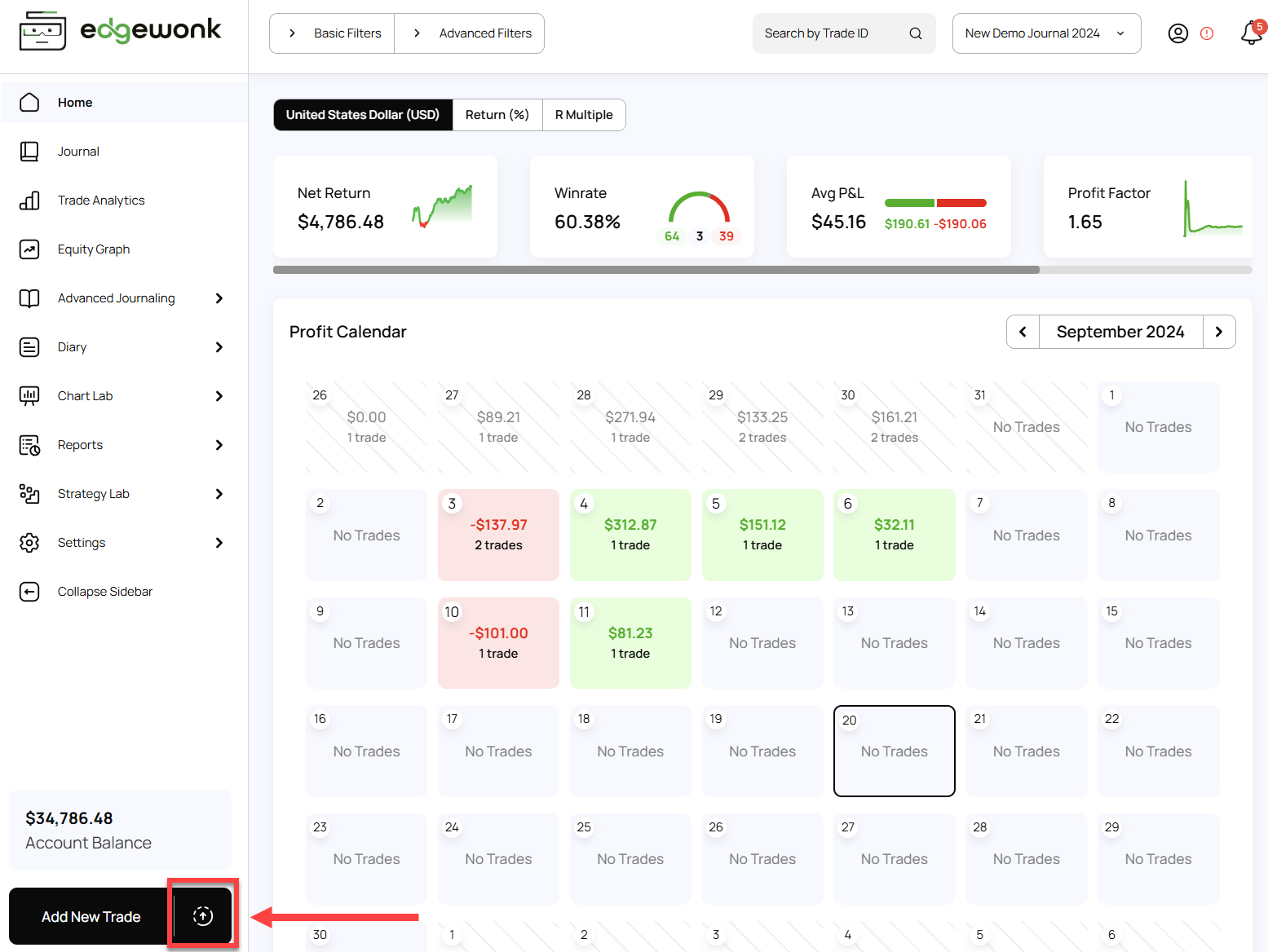Open the notifications bell
1268x952 pixels.
(1251, 33)
